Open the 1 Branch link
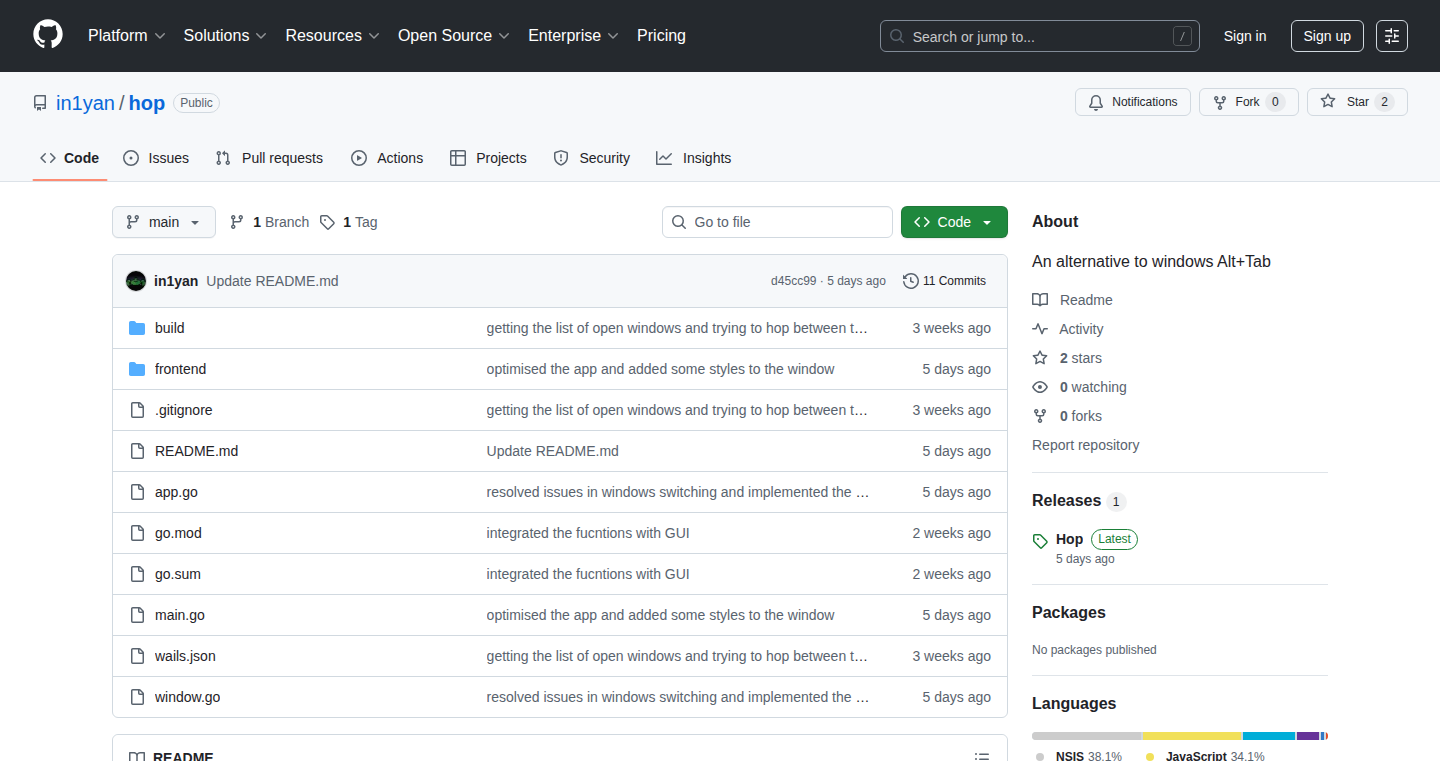1440x761 pixels. (x=269, y=222)
